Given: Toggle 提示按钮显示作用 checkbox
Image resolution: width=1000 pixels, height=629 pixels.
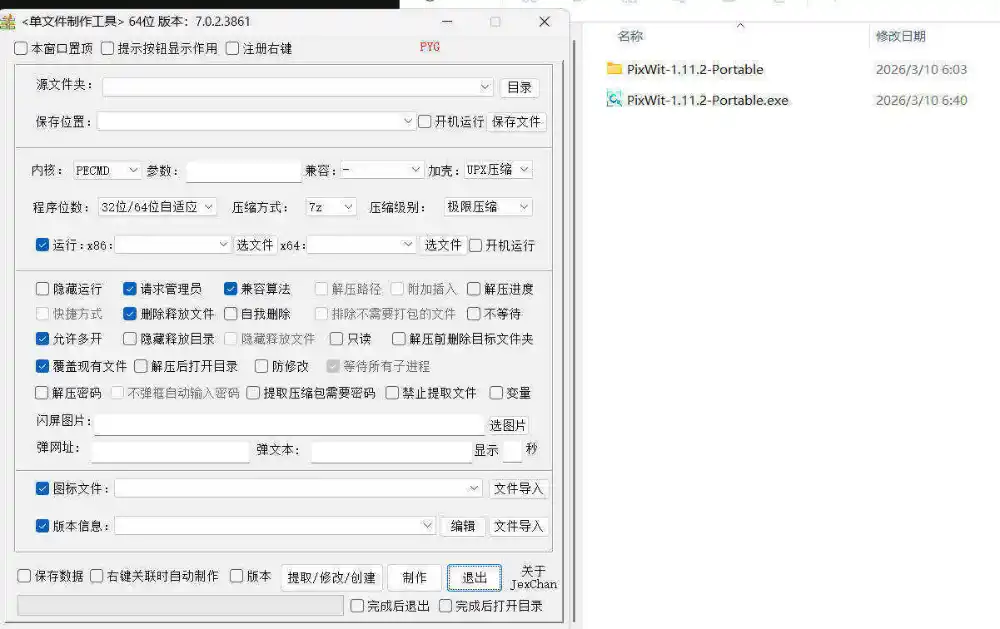Looking at the screenshot, I should tap(107, 48).
